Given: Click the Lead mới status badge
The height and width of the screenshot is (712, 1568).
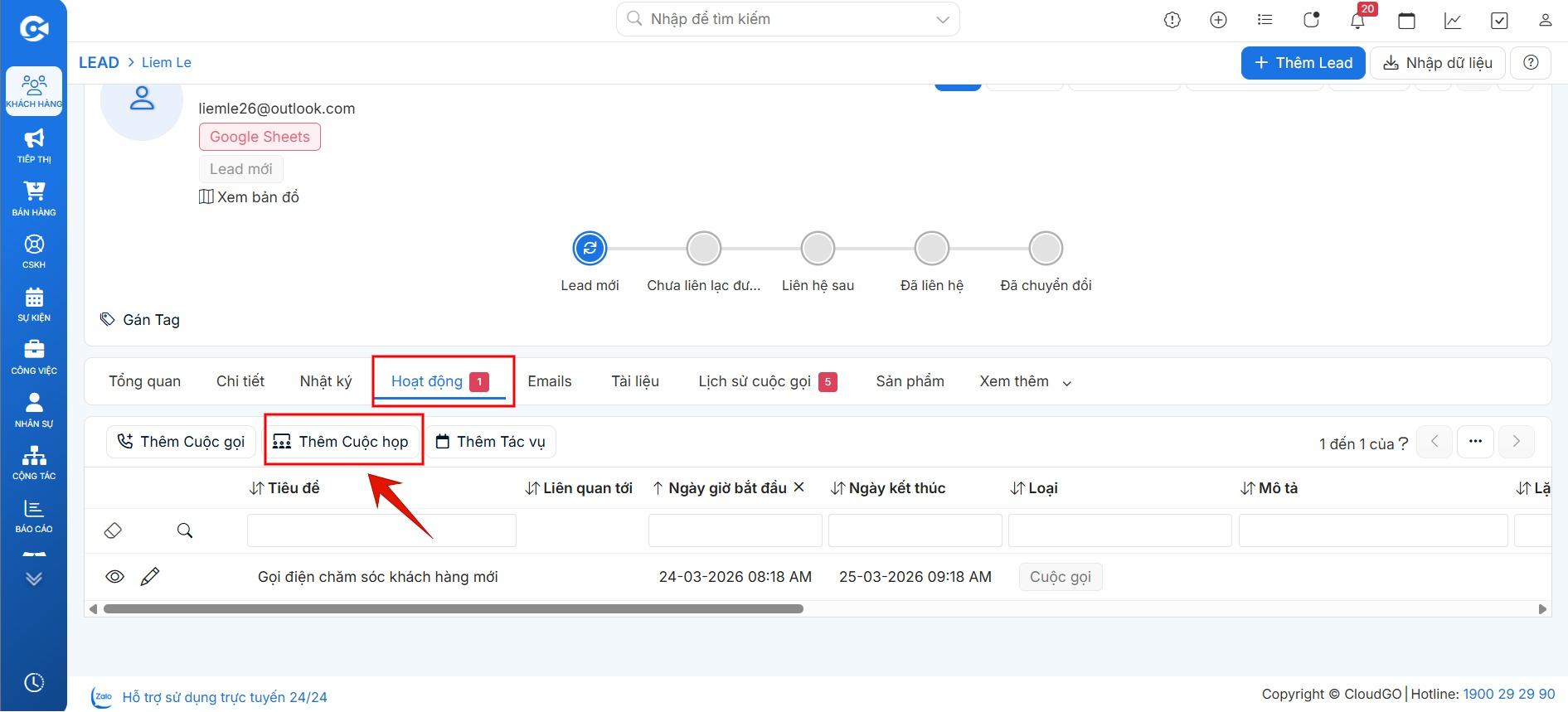Looking at the screenshot, I should tap(240, 169).
